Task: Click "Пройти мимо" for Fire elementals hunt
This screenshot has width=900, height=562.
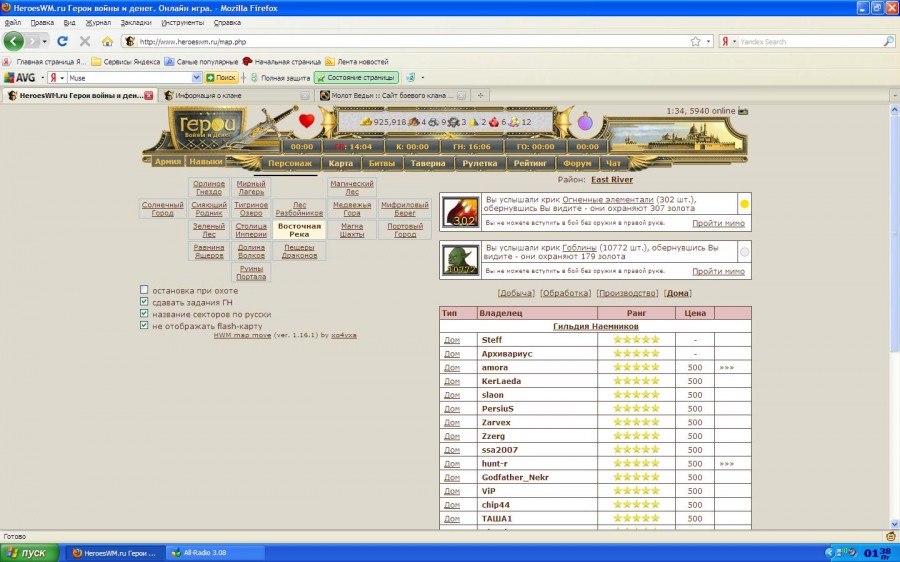Action: (x=718, y=223)
